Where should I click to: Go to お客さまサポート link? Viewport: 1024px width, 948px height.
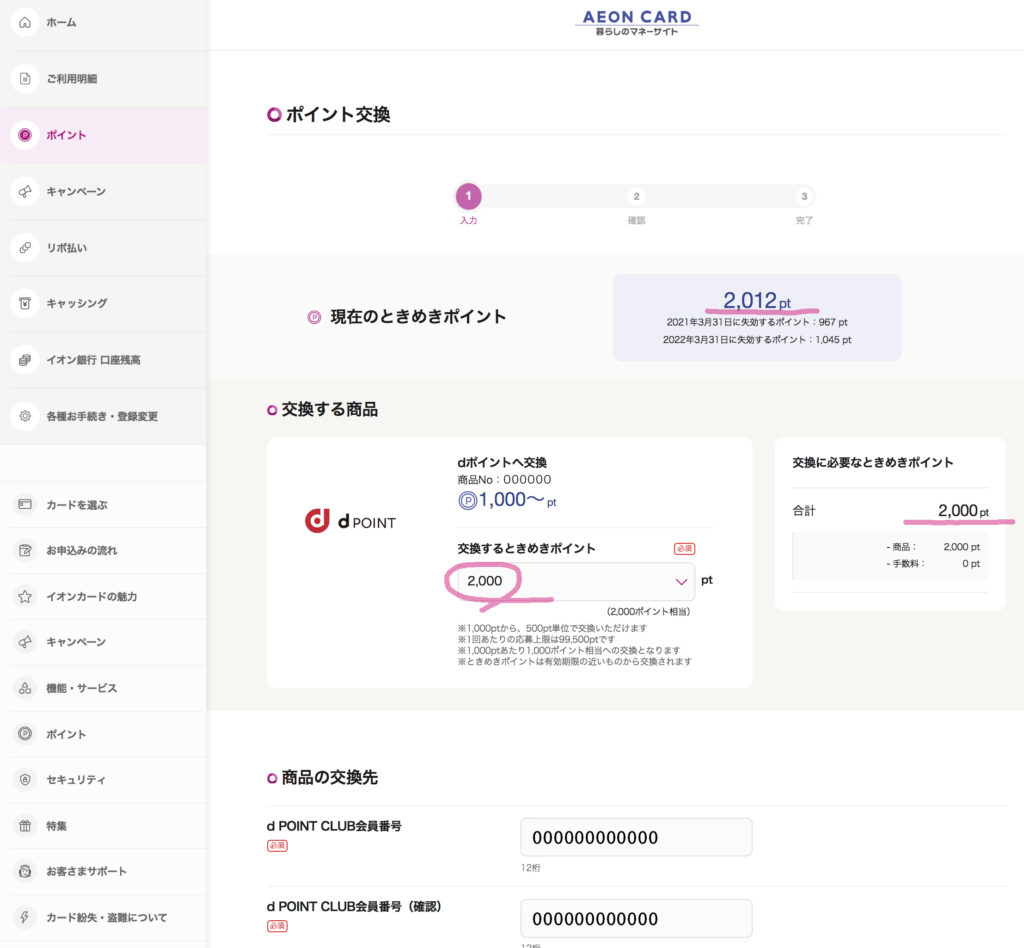point(103,872)
